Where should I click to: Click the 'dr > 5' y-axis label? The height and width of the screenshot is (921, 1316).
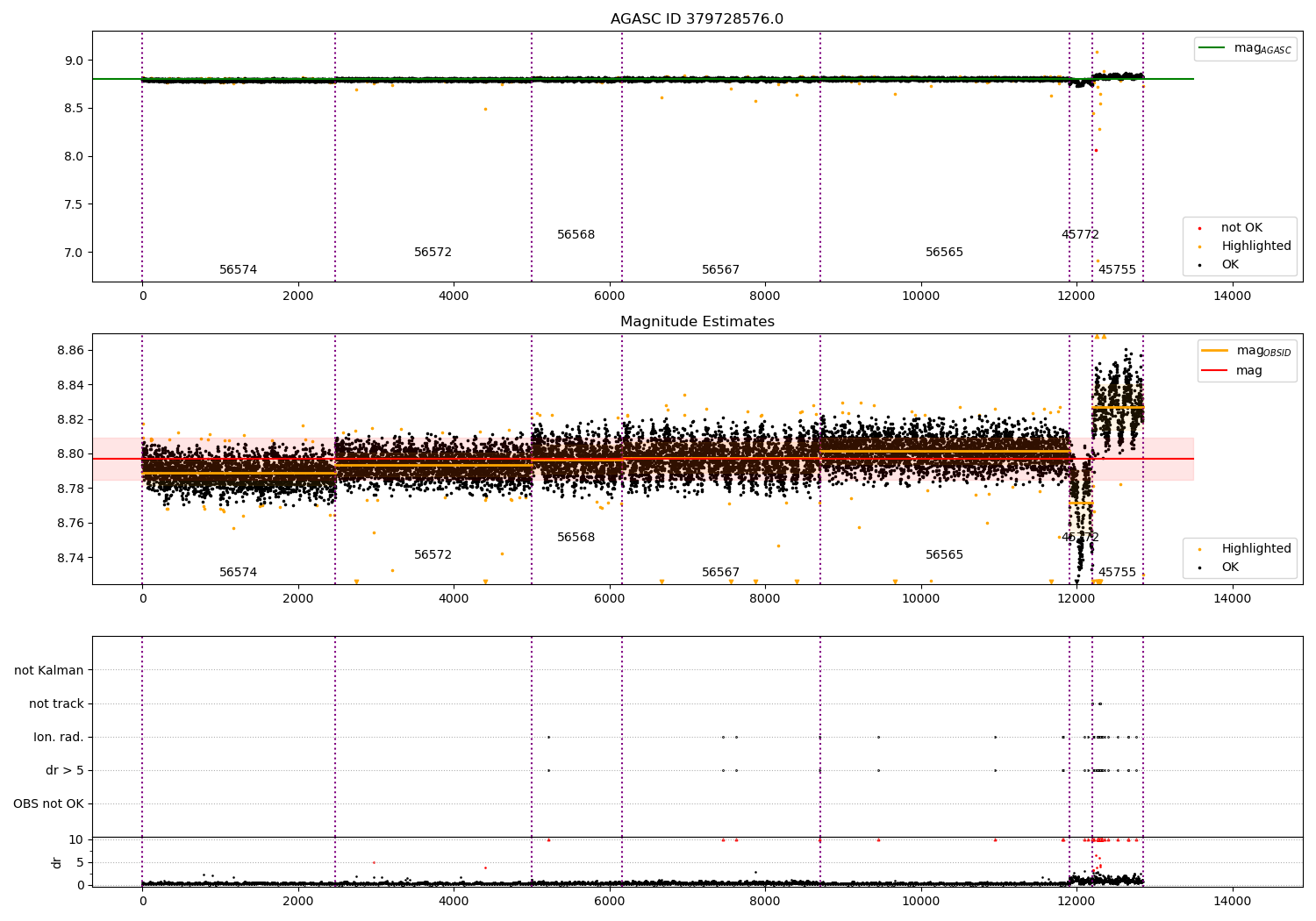click(x=65, y=770)
